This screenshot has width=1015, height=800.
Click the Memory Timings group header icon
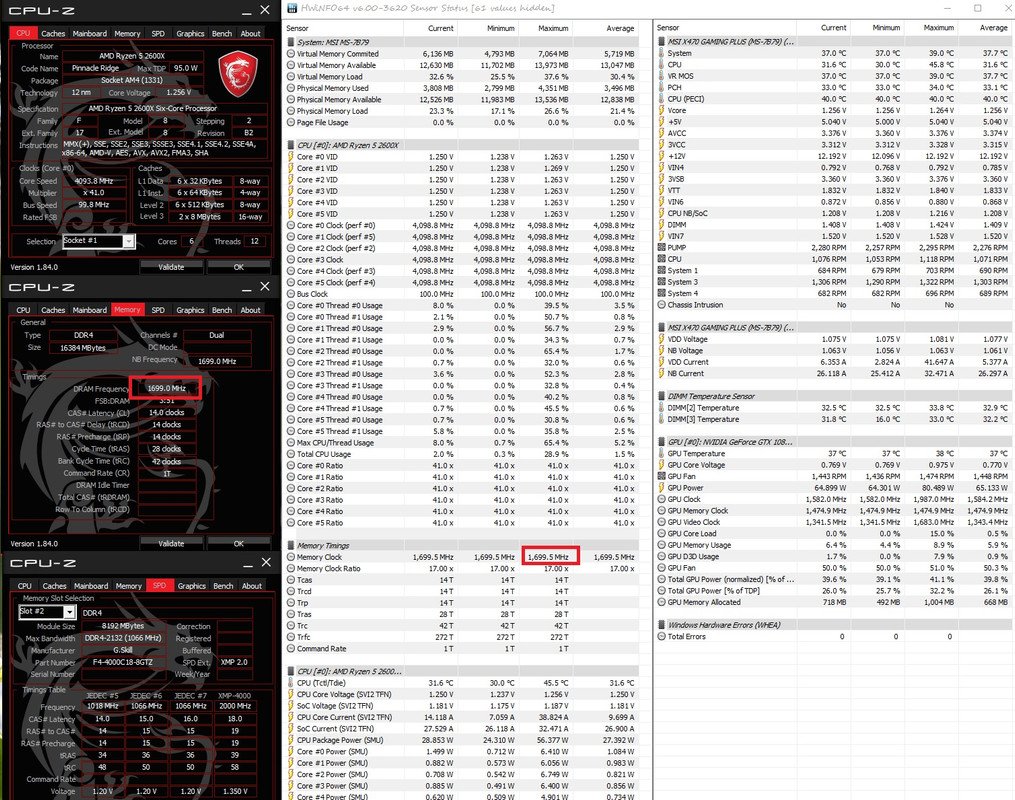[x=291, y=546]
